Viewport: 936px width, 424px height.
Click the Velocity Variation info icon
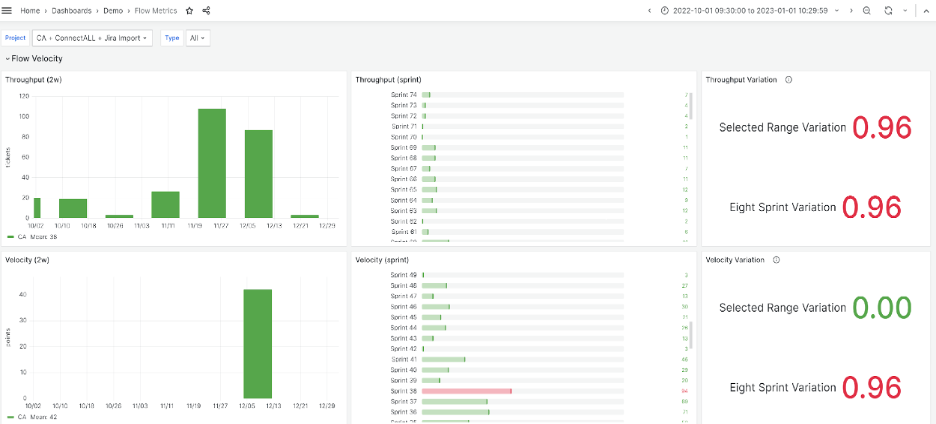click(x=776, y=259)
